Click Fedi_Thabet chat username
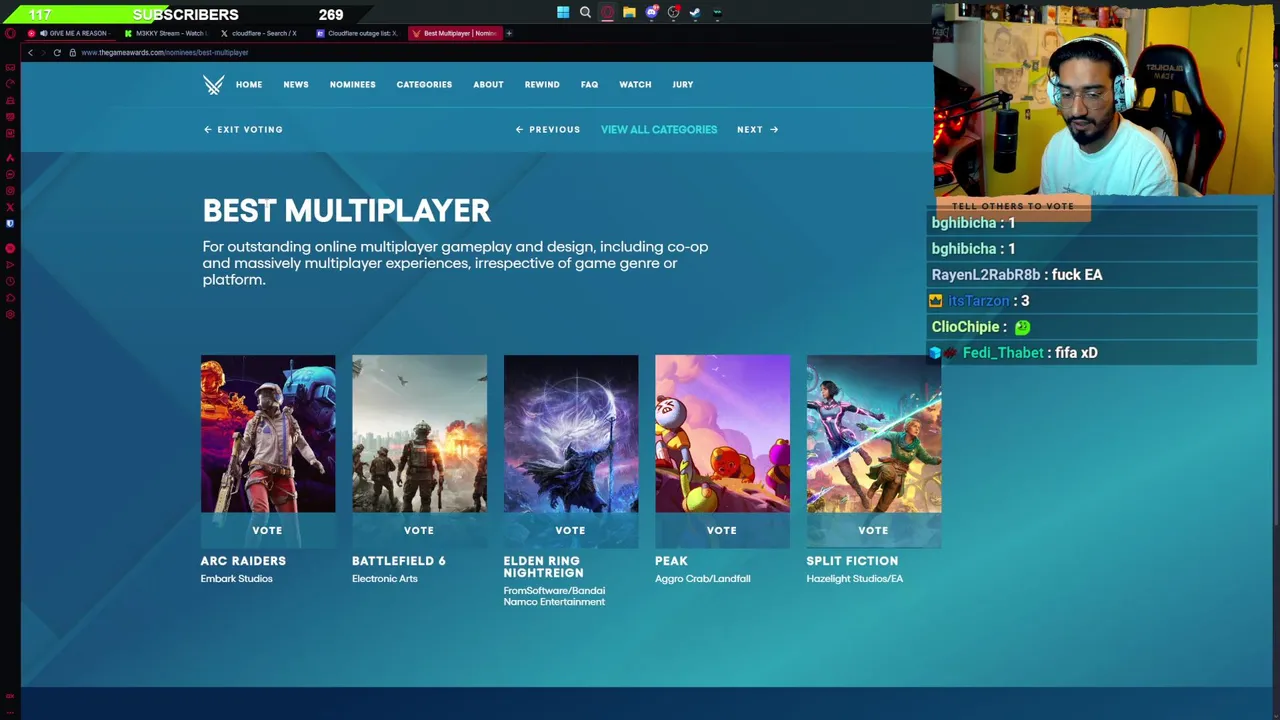 (1003, 353)
